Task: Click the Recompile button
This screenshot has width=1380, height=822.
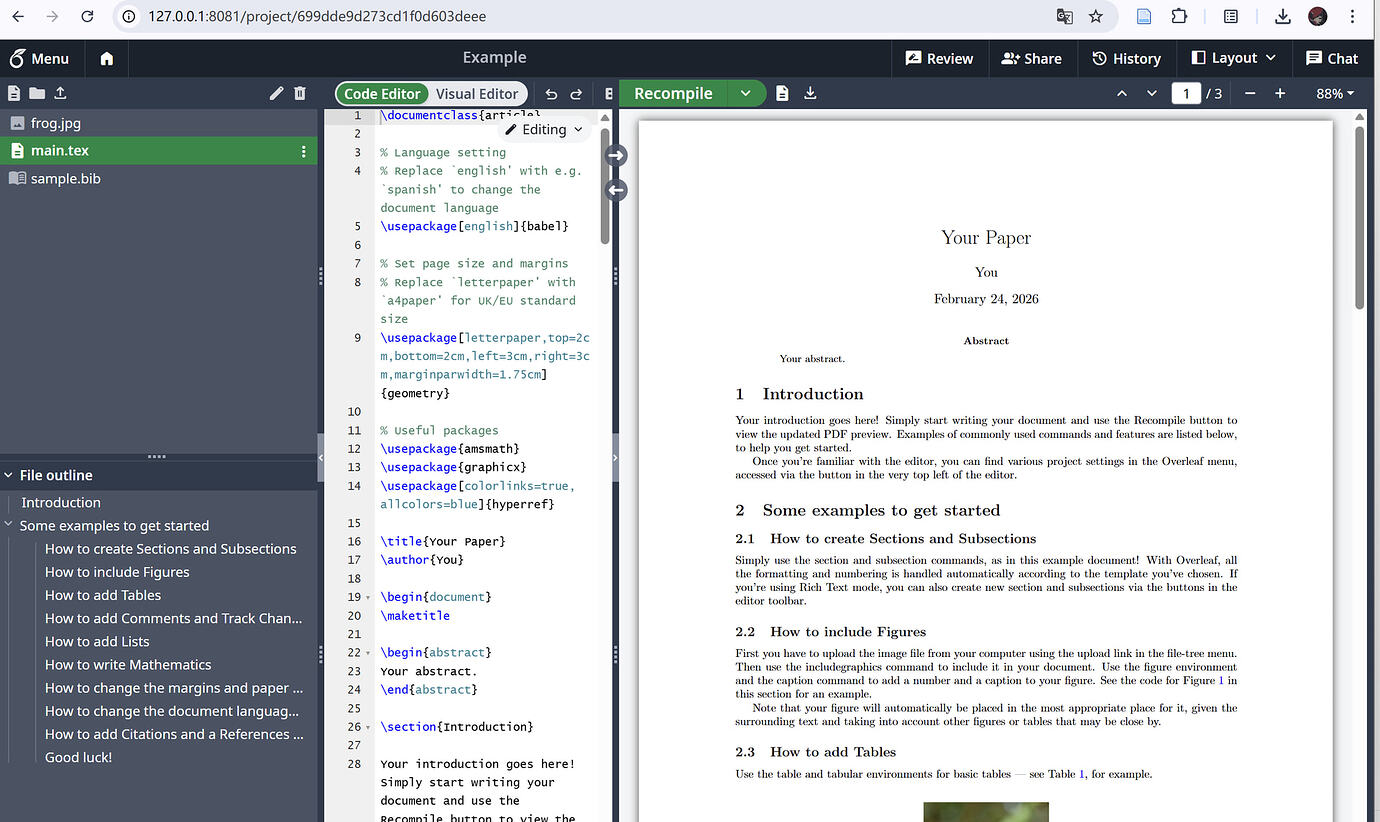Action: pyautogui.click(x=673, y=93)
